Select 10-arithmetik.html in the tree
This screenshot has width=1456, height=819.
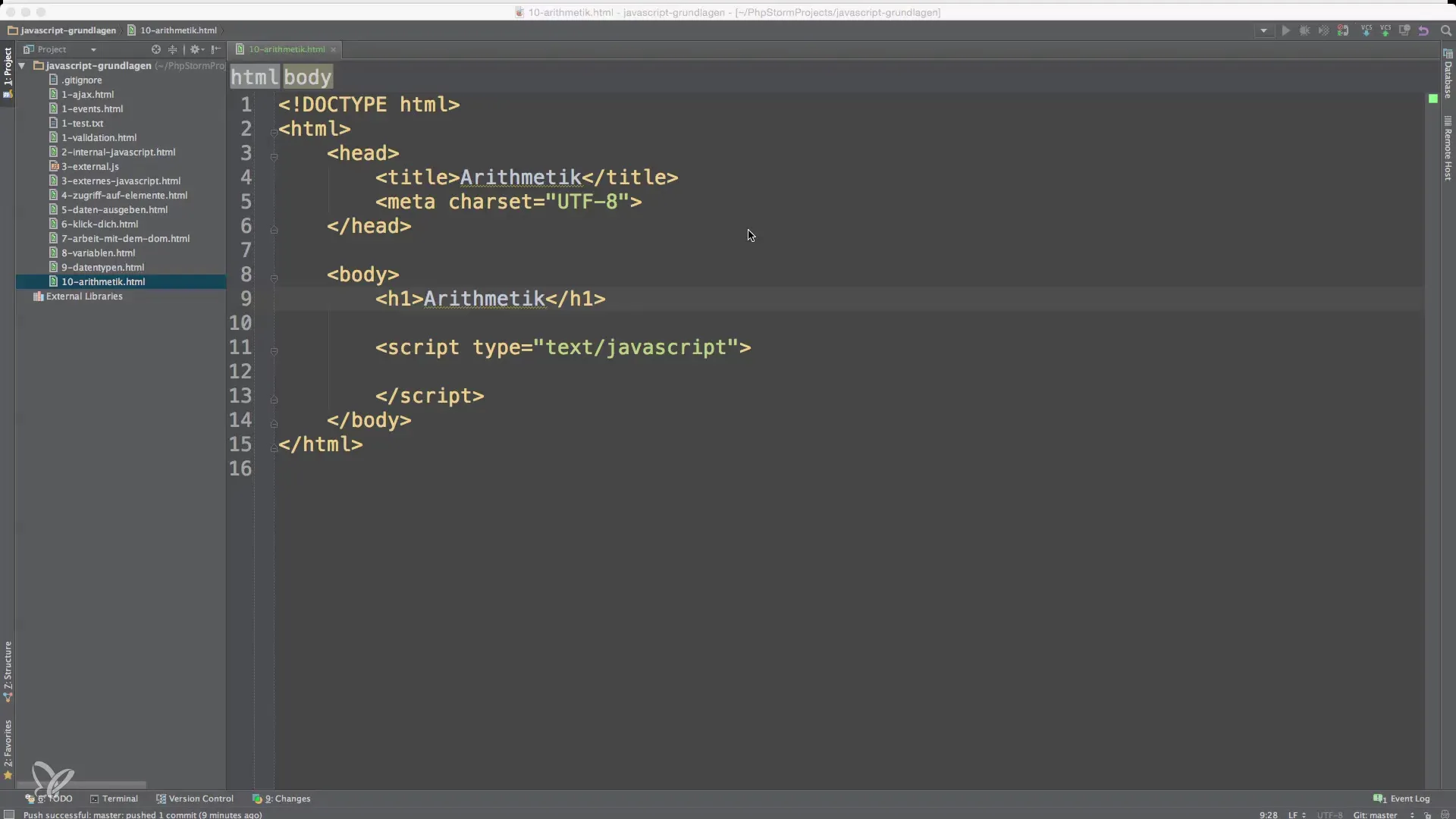click(102, 281)
